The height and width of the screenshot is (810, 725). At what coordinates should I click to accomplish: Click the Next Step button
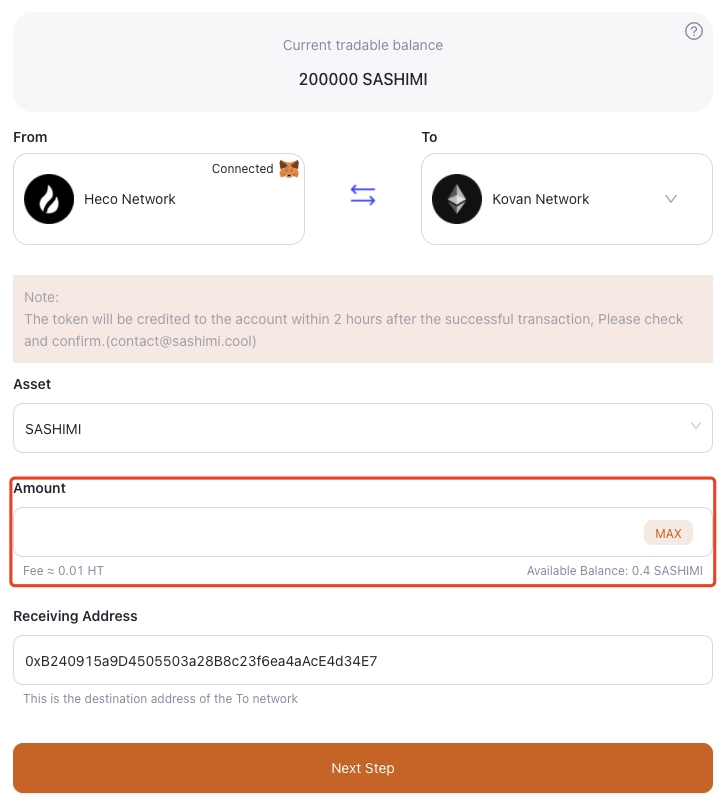coord(363,768)
